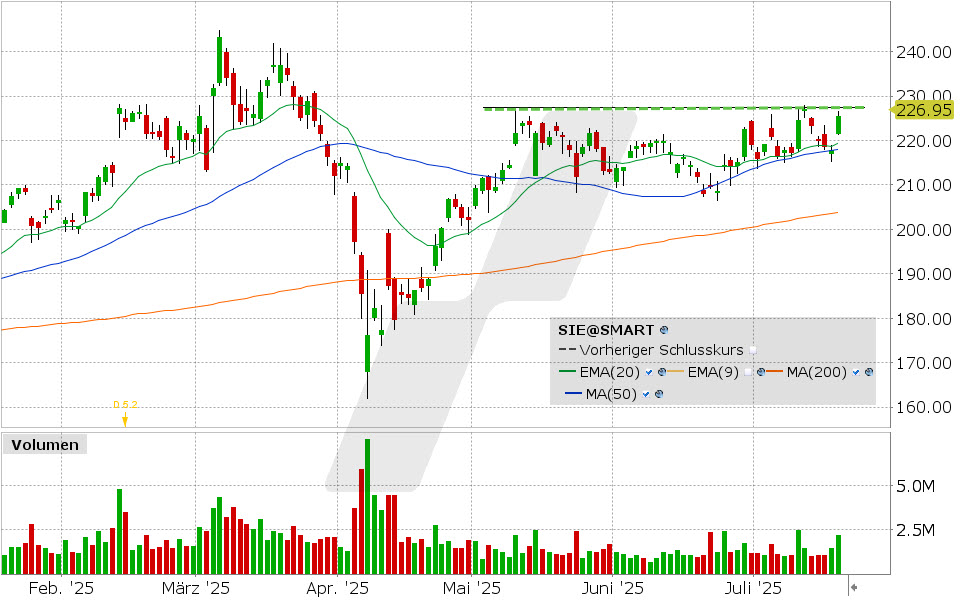
Task: Uncheck the EMA(20) visibility checkbox
Action: pyautogui.click(x=649, y=372)
